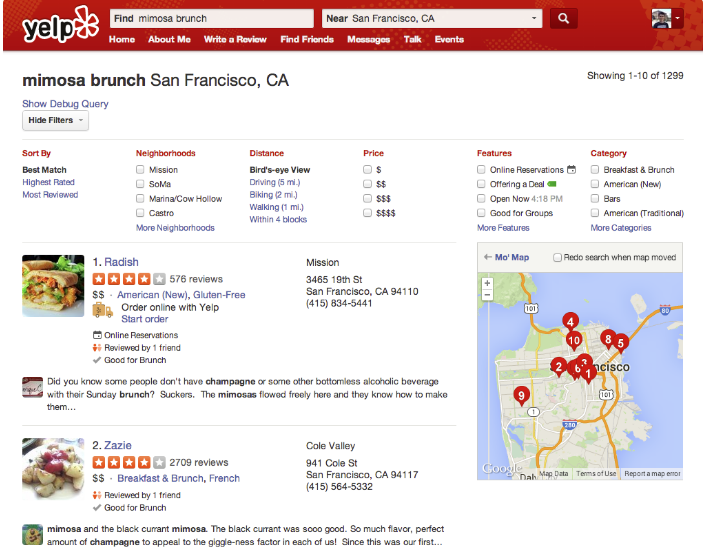Click the red search magnifier button
Screen dimensions: 722x547
(x=563, y=18)
